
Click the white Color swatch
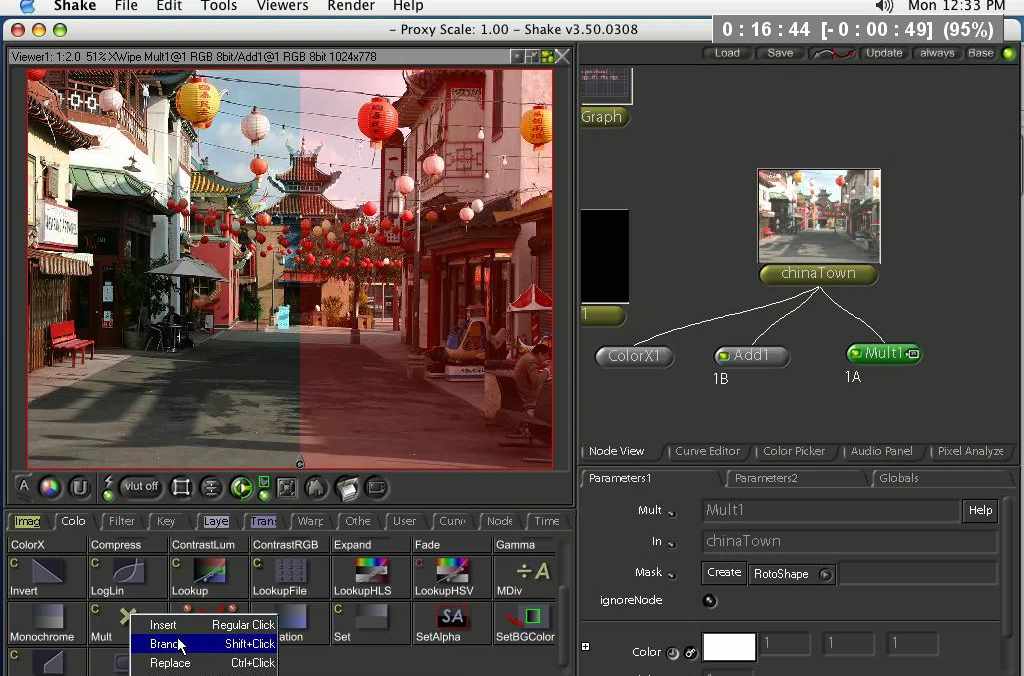(x=729, y=647)
